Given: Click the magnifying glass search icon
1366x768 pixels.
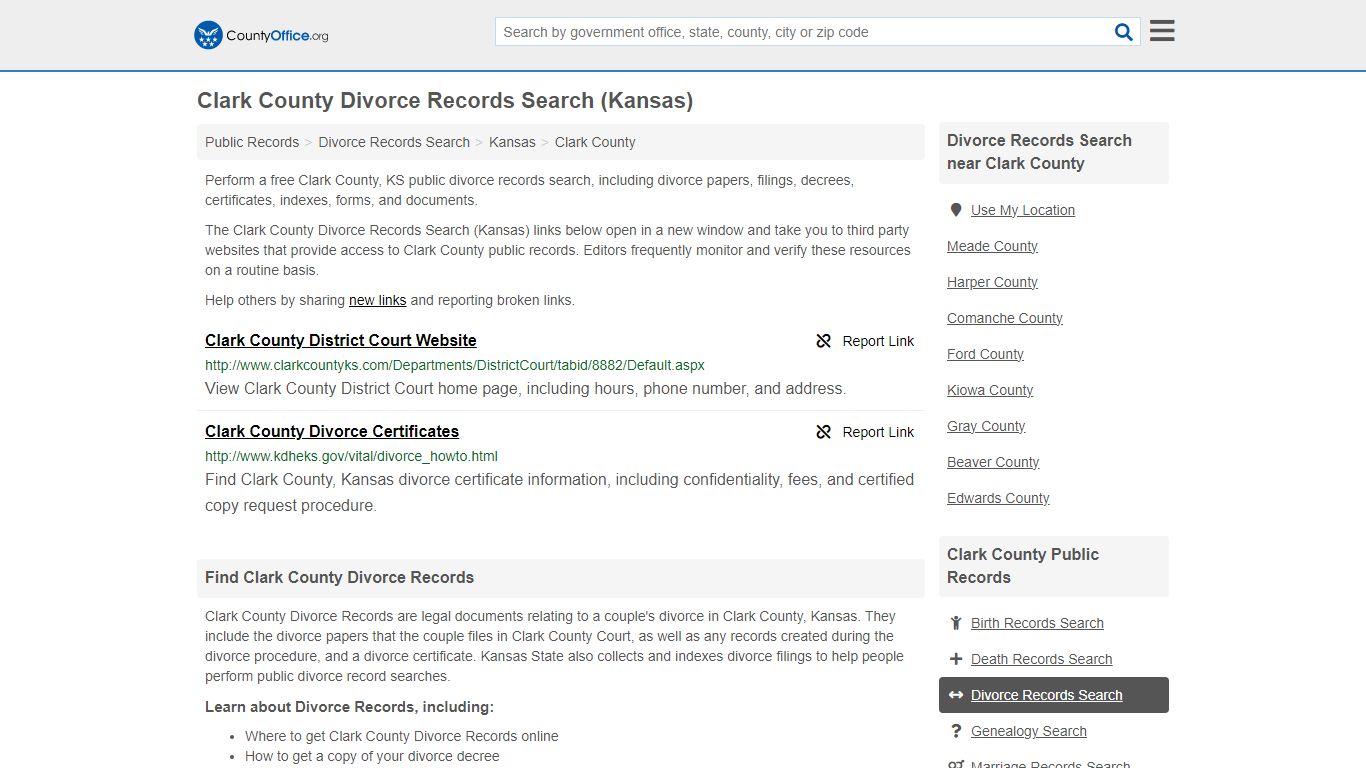Looking at the screenshot, I should pos(1124,32).
